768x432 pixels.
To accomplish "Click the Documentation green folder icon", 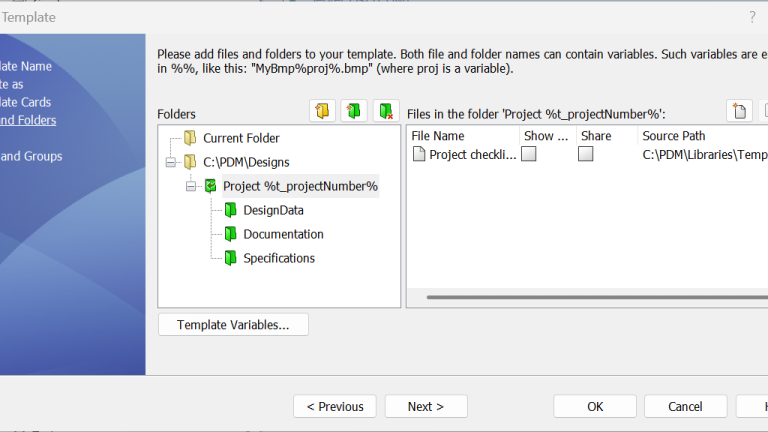I will coord(231,234).
